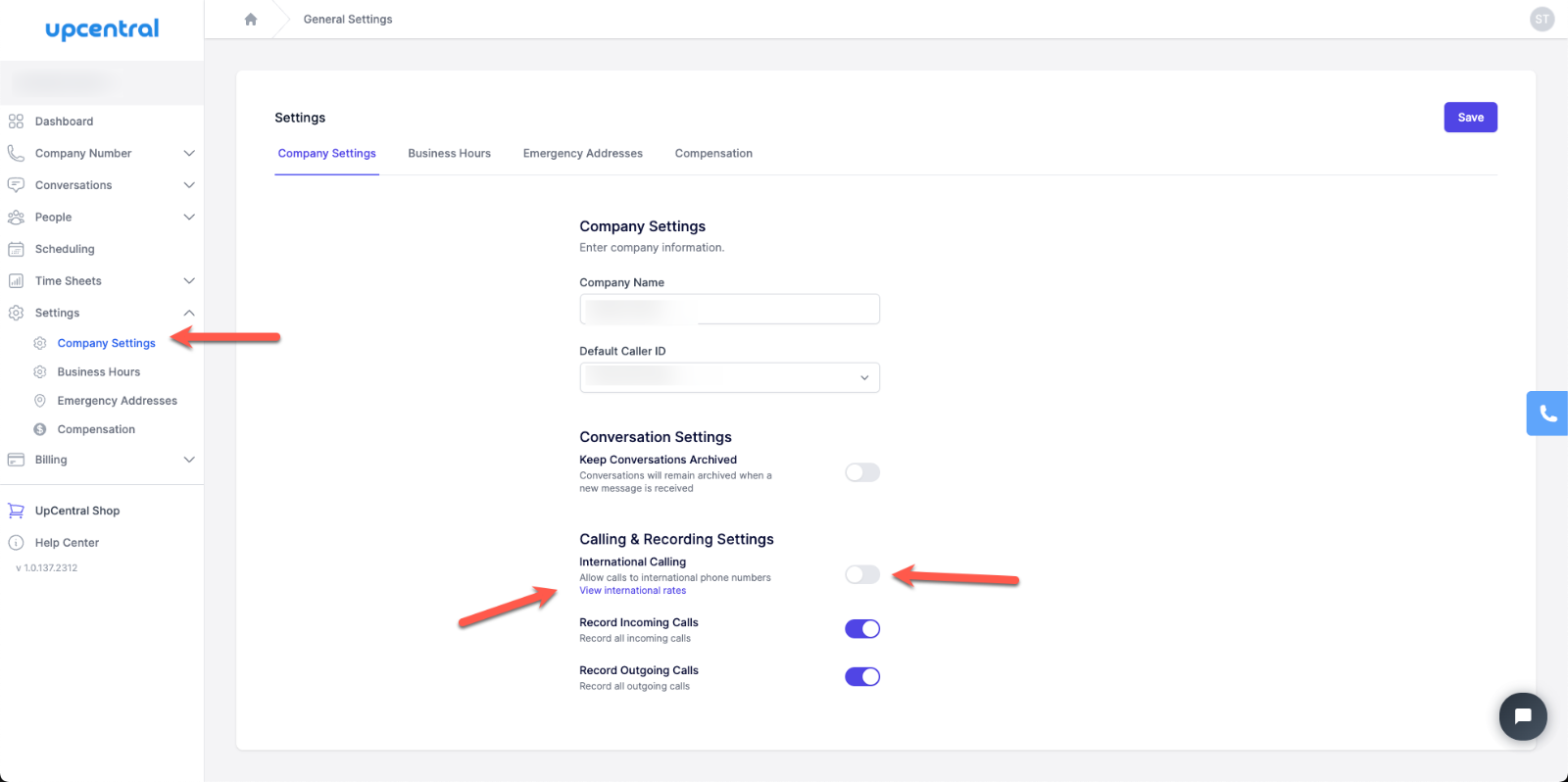Open the Default Caller ID dropdown

click(x=729, y=377)
